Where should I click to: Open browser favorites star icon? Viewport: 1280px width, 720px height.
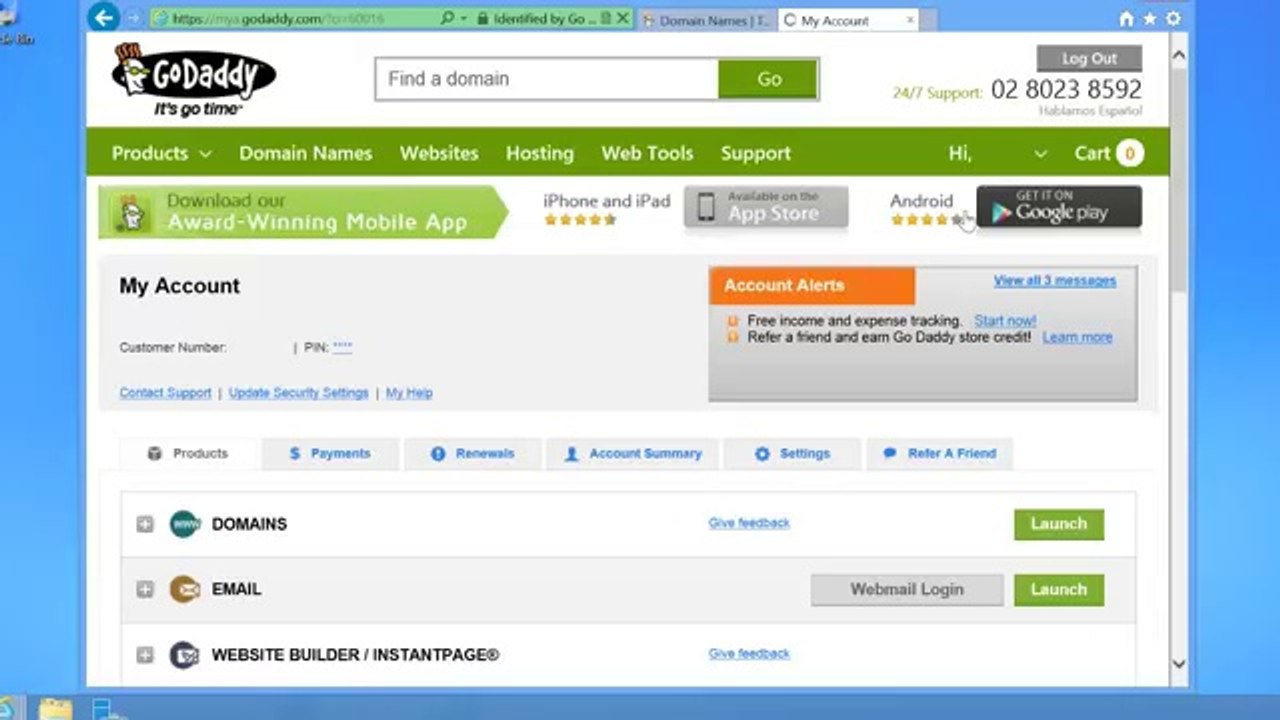[1150, 19]
